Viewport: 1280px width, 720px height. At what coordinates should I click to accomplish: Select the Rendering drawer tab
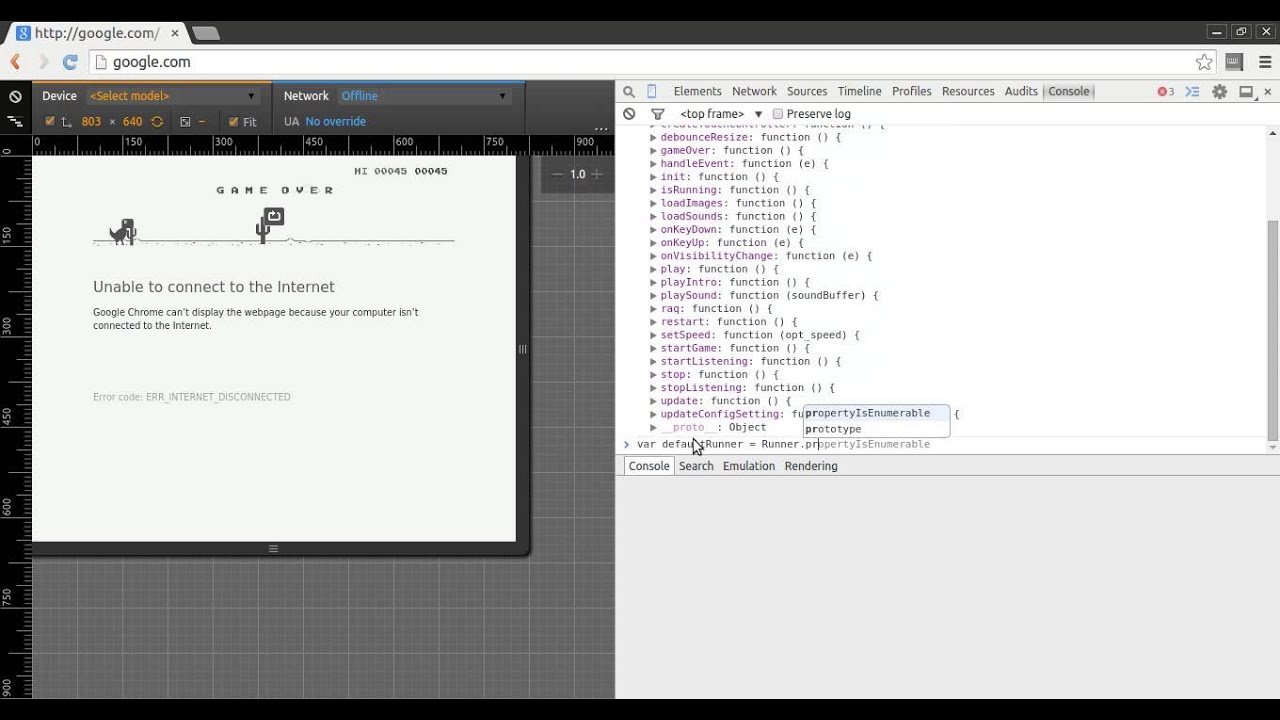point(811,466)
